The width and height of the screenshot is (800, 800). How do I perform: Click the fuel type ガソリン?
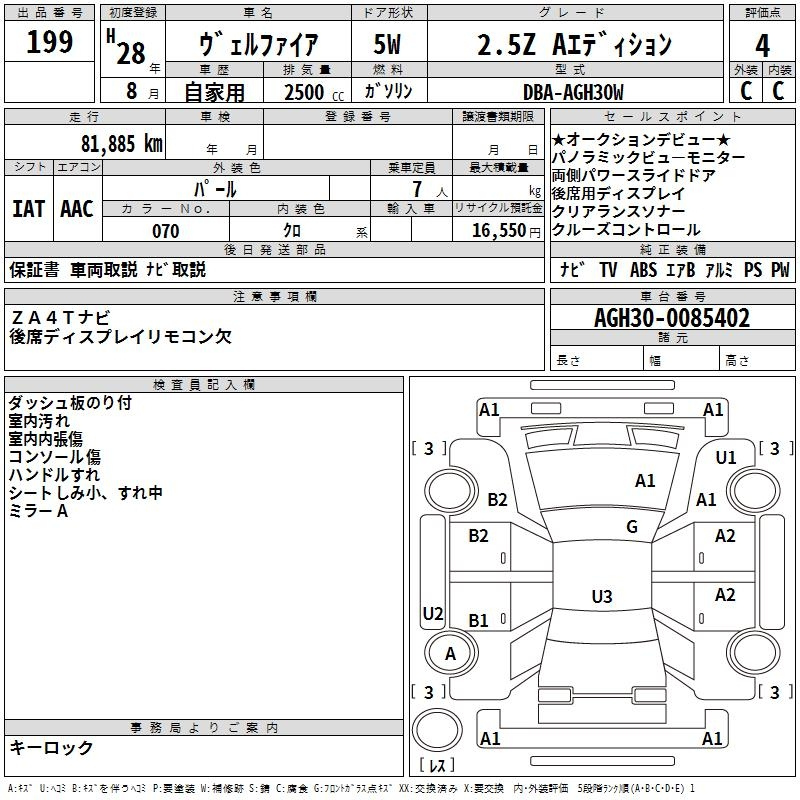click(x=388, y=91)
